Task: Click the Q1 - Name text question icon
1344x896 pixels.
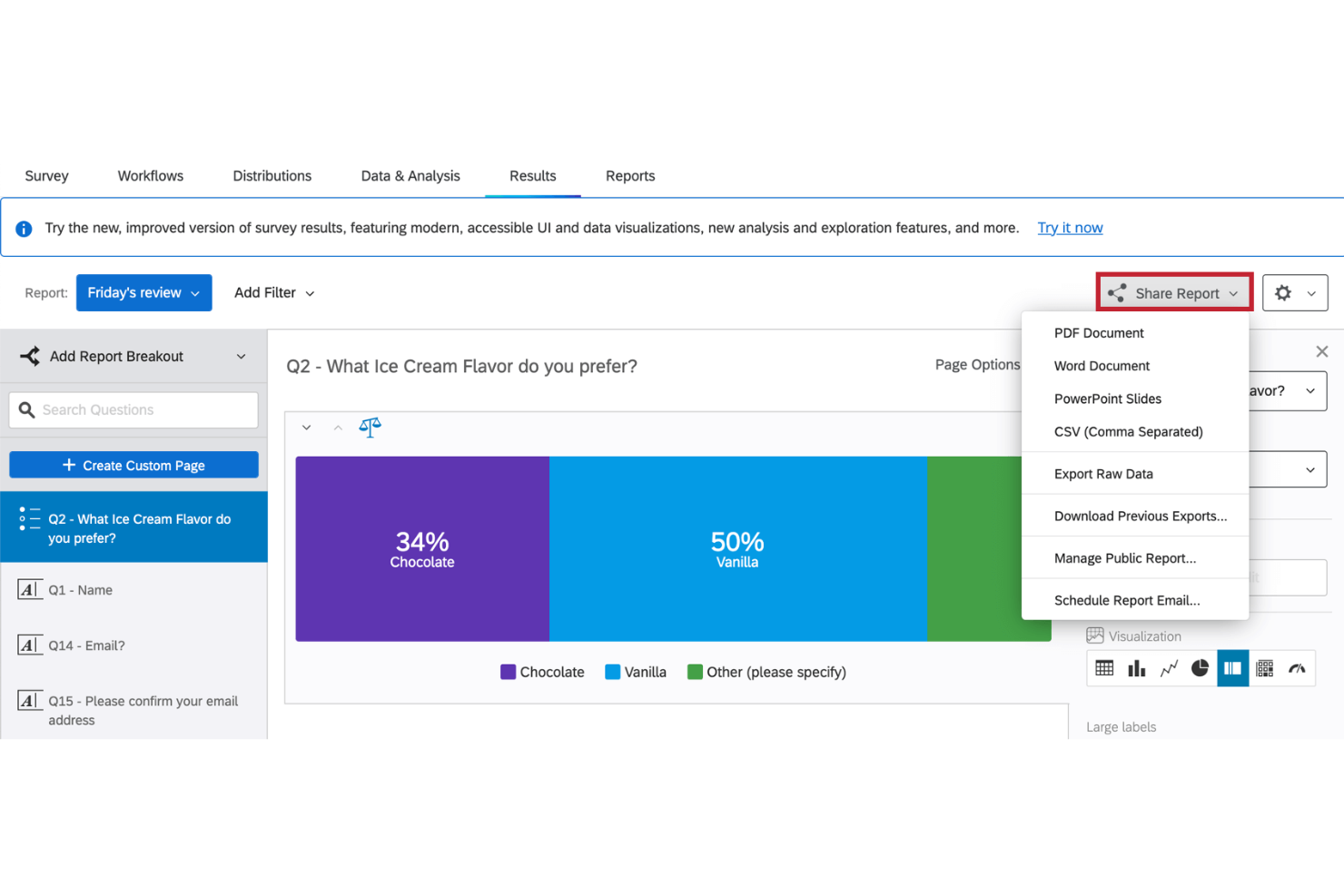Action: 30,590
